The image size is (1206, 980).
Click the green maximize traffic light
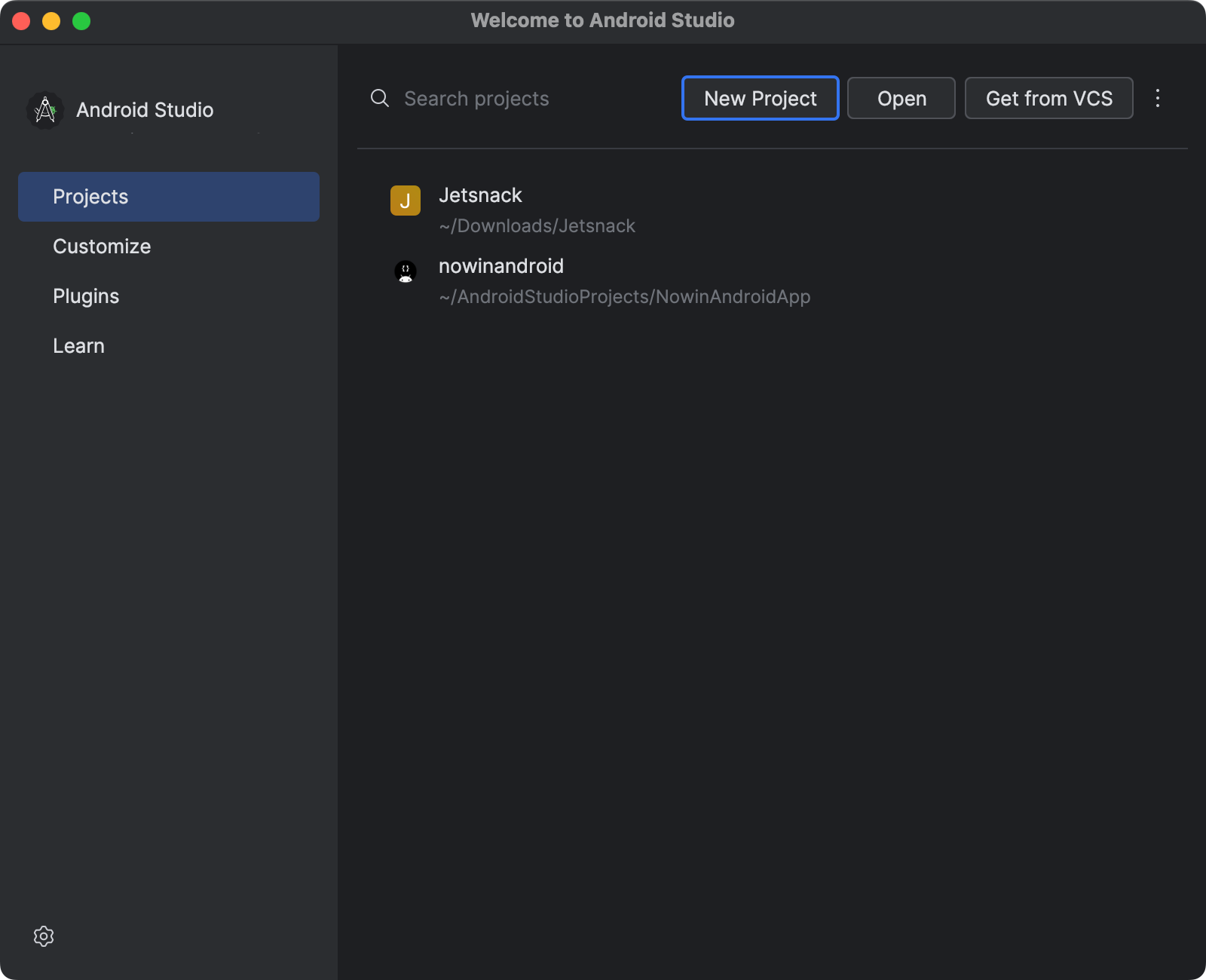click(x=80, y=21)
